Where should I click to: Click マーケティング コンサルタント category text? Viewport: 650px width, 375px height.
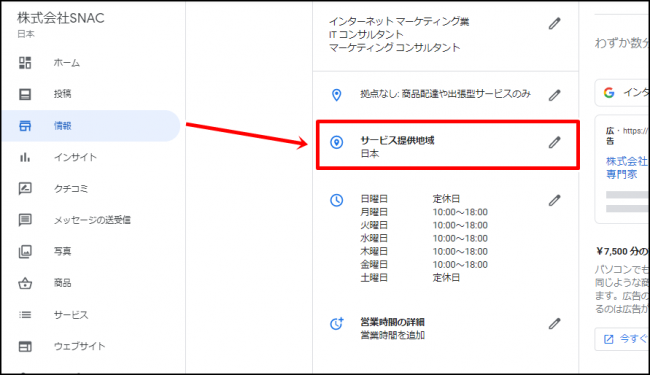tap(394, 48)
